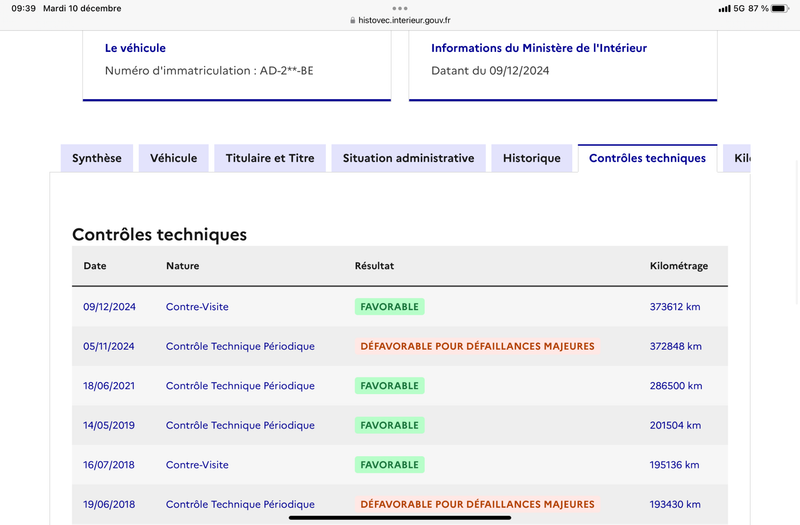Click the 372848 km mileage value

(x=676, y=346)
